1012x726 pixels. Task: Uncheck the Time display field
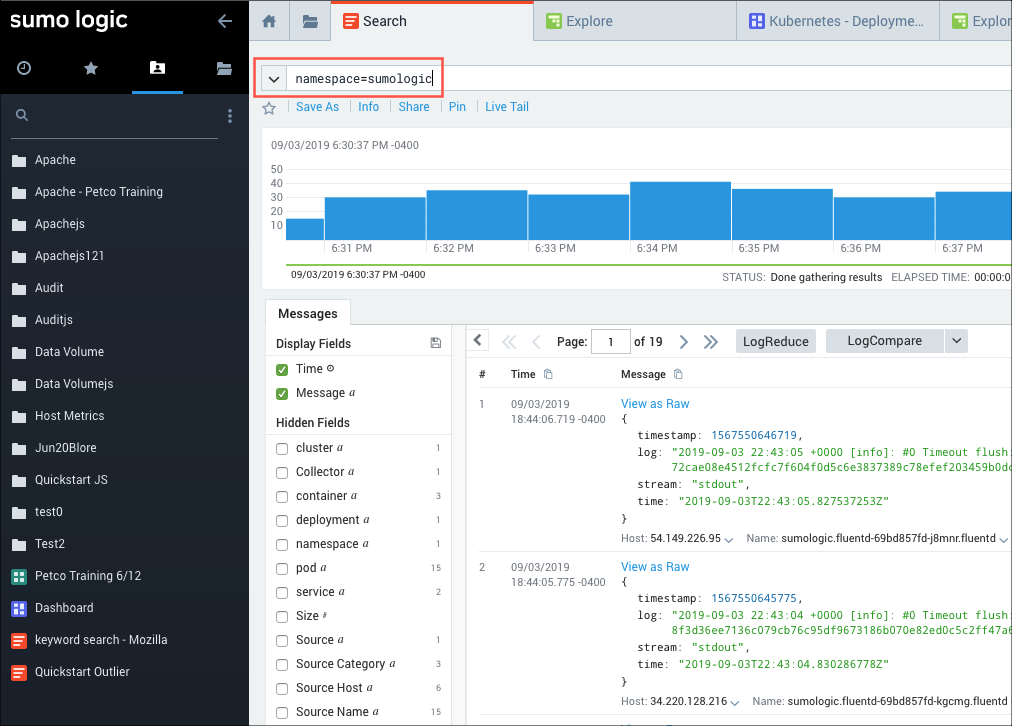[x=282, y=370]
